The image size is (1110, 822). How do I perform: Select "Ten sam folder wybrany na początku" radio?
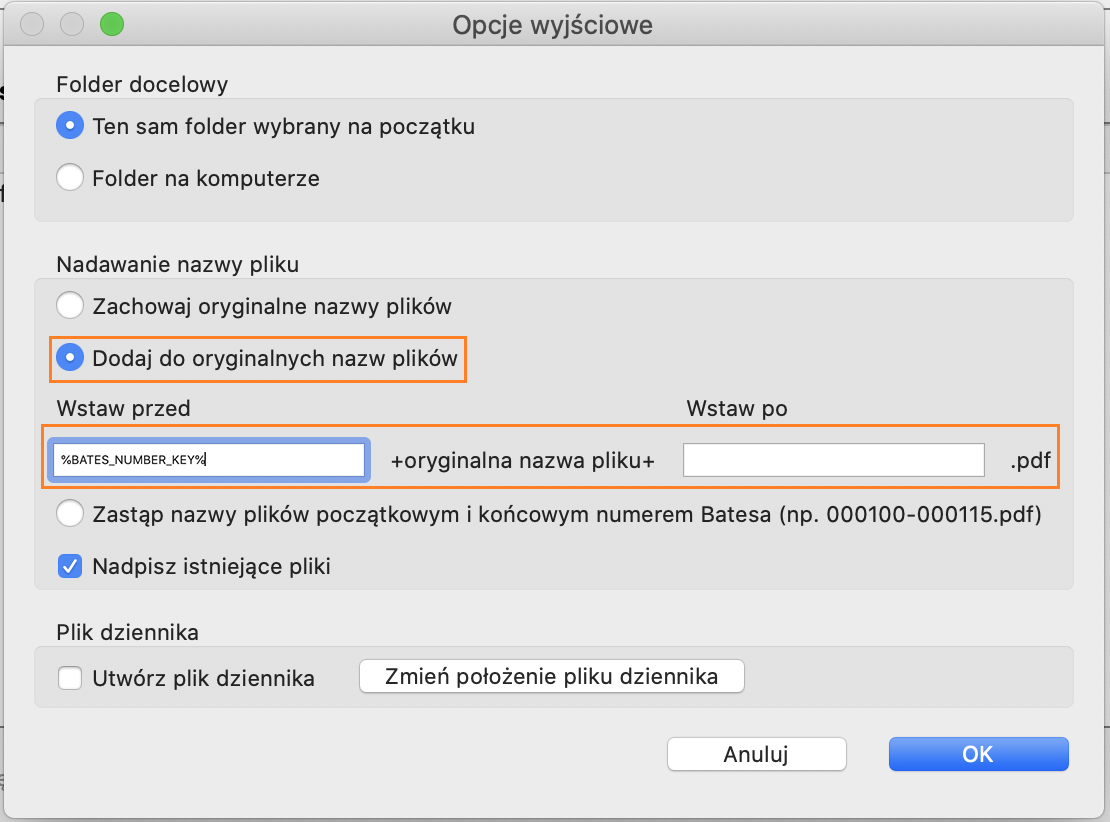click(70, 127)
